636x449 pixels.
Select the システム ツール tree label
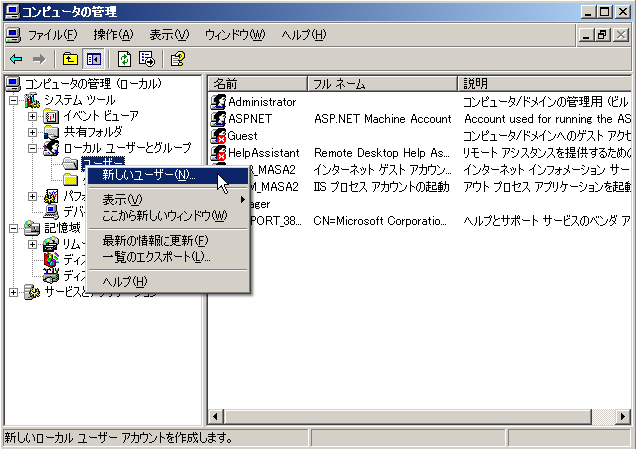coord(80,100)
